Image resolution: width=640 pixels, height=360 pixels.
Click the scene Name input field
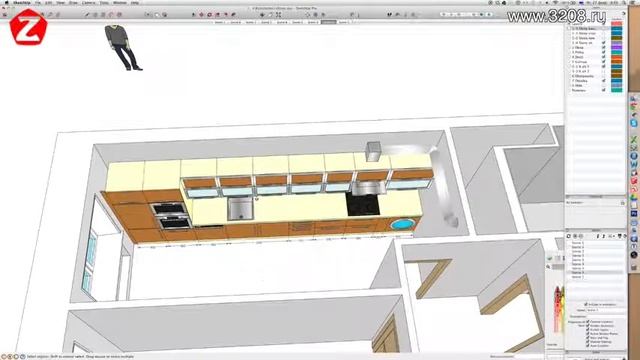click(605, 310)
